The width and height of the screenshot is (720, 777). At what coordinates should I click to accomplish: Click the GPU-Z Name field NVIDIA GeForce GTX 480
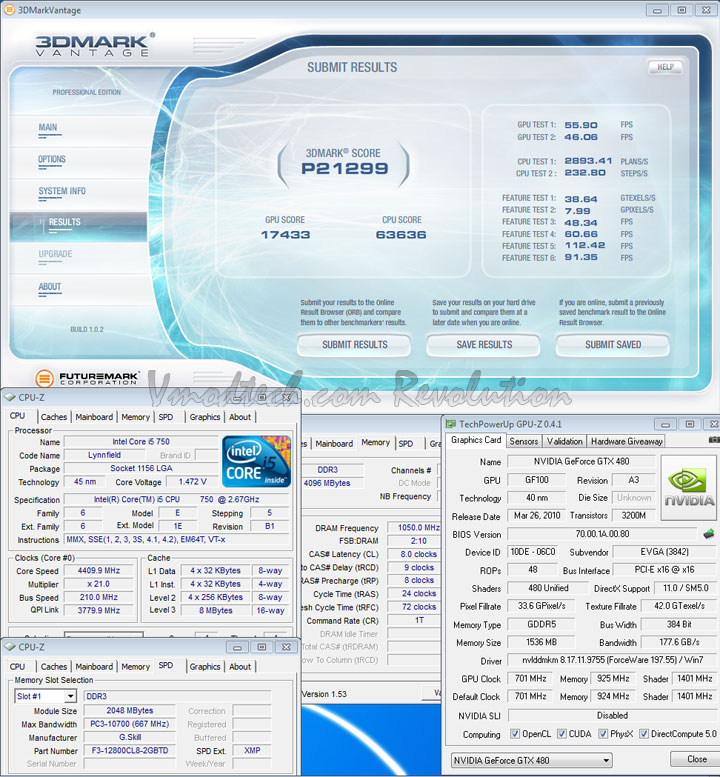click(x=581, y=462)
